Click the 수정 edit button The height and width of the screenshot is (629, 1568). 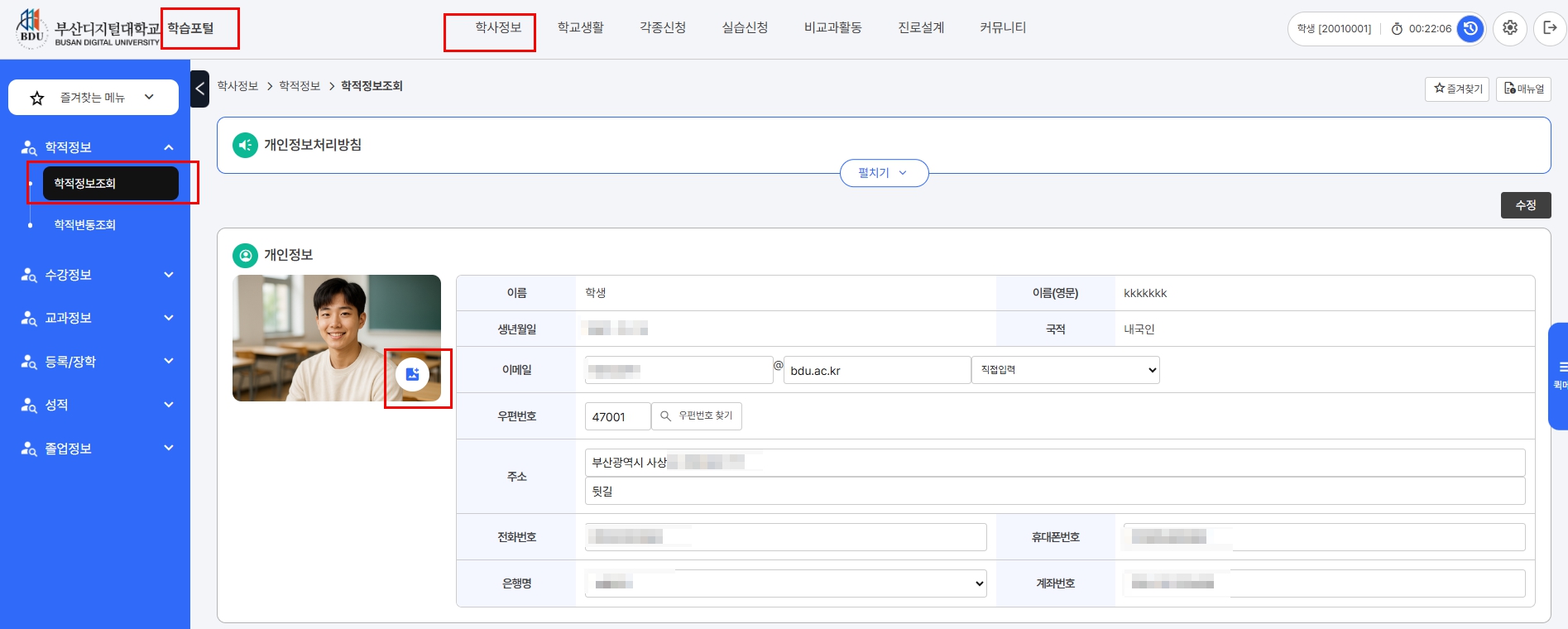(x=1525, y=205)
